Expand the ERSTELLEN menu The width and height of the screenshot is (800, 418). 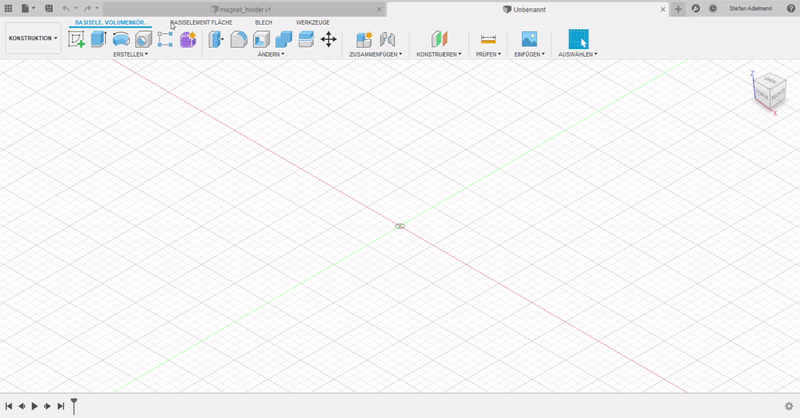click(130, 55)
